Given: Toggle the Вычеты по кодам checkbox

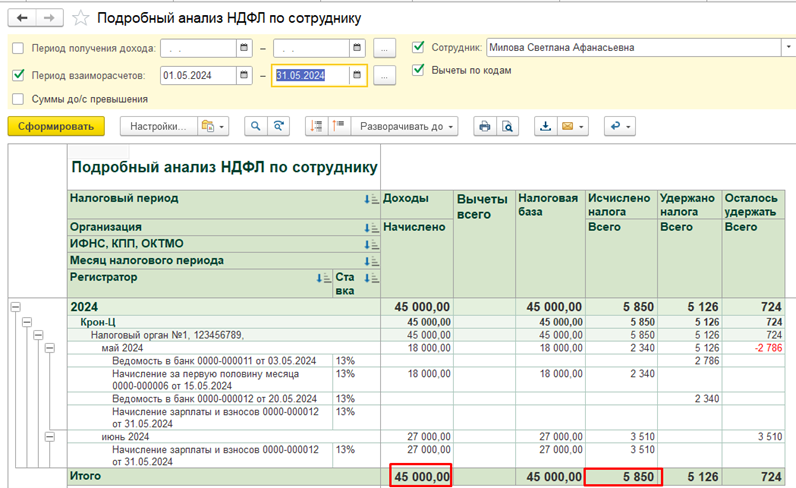Looking at the screenshot, I should click(418, 71).
